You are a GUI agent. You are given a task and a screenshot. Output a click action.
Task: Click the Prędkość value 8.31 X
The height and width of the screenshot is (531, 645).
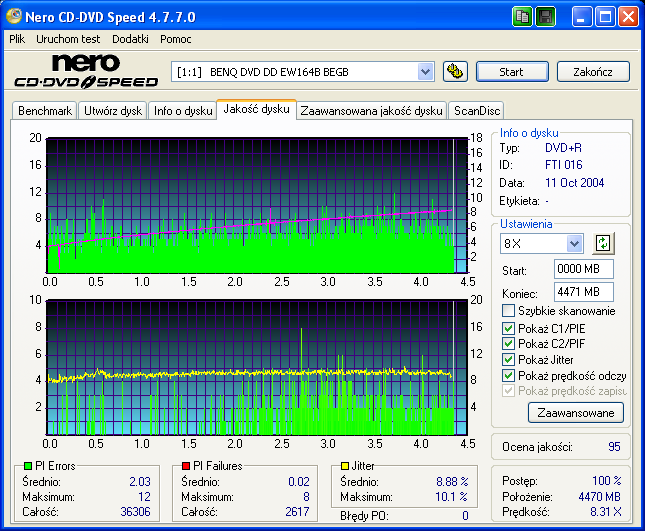pyautogui.click(x=606, y=512)
